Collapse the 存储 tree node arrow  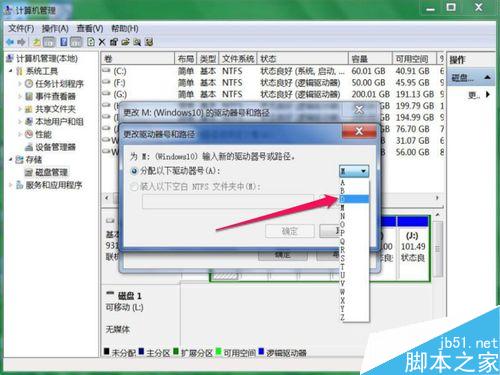pyautogui.click(x=11, y=159)
